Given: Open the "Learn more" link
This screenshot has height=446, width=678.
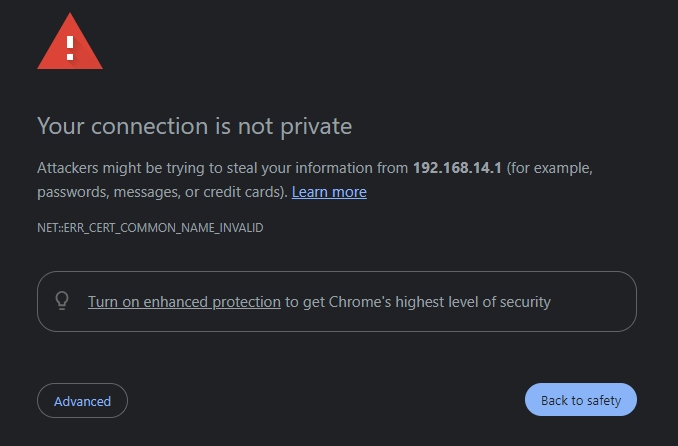Looking at the screenshot, I should pos(329,191).
